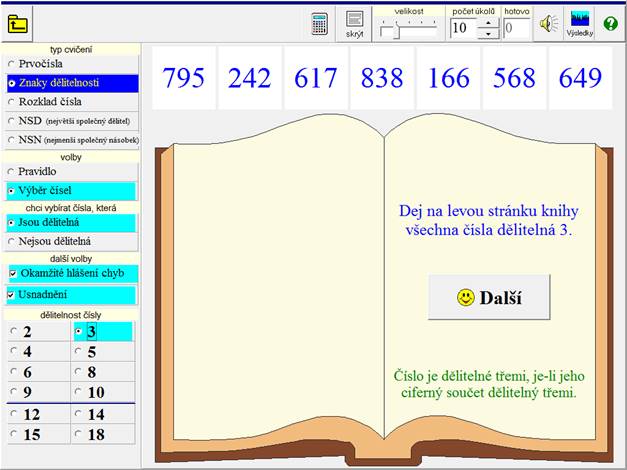Image resolution: width=627 pixels, height=470 pixels.
Task: Select divisibility by 6
Action: tap(39, 372)
